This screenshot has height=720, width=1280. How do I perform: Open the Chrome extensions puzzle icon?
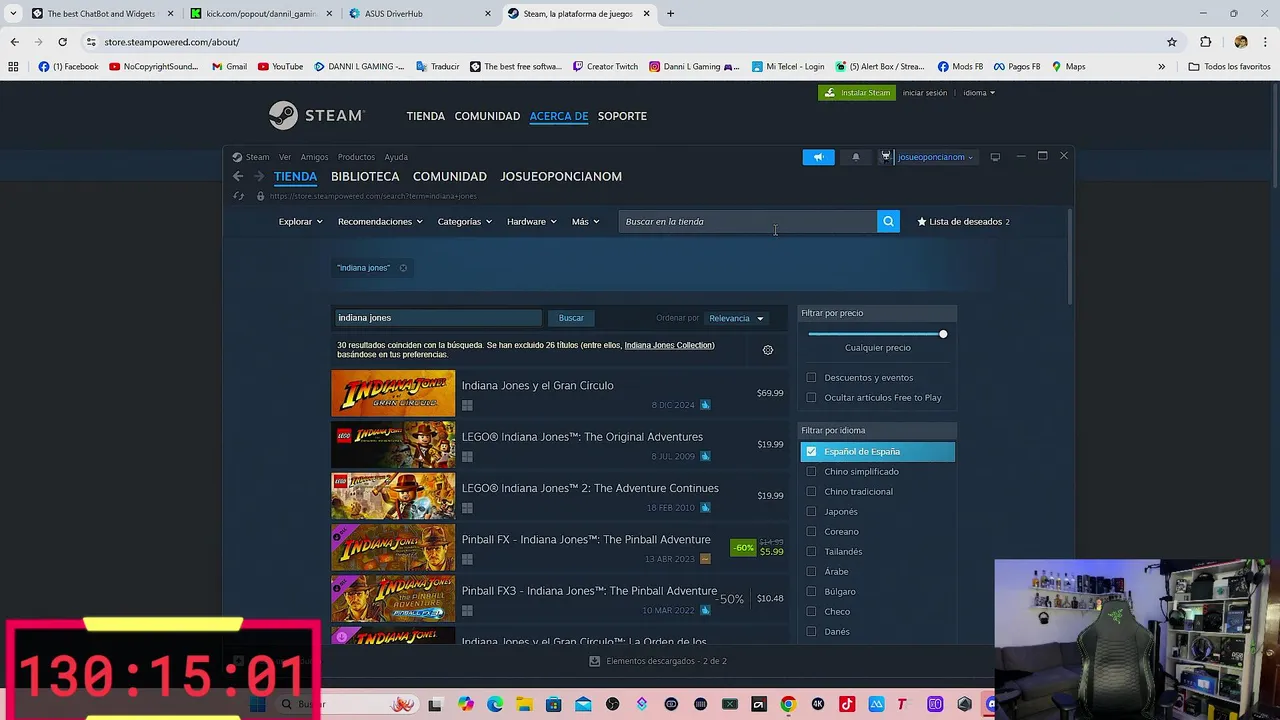click(x=1205, y=42)
